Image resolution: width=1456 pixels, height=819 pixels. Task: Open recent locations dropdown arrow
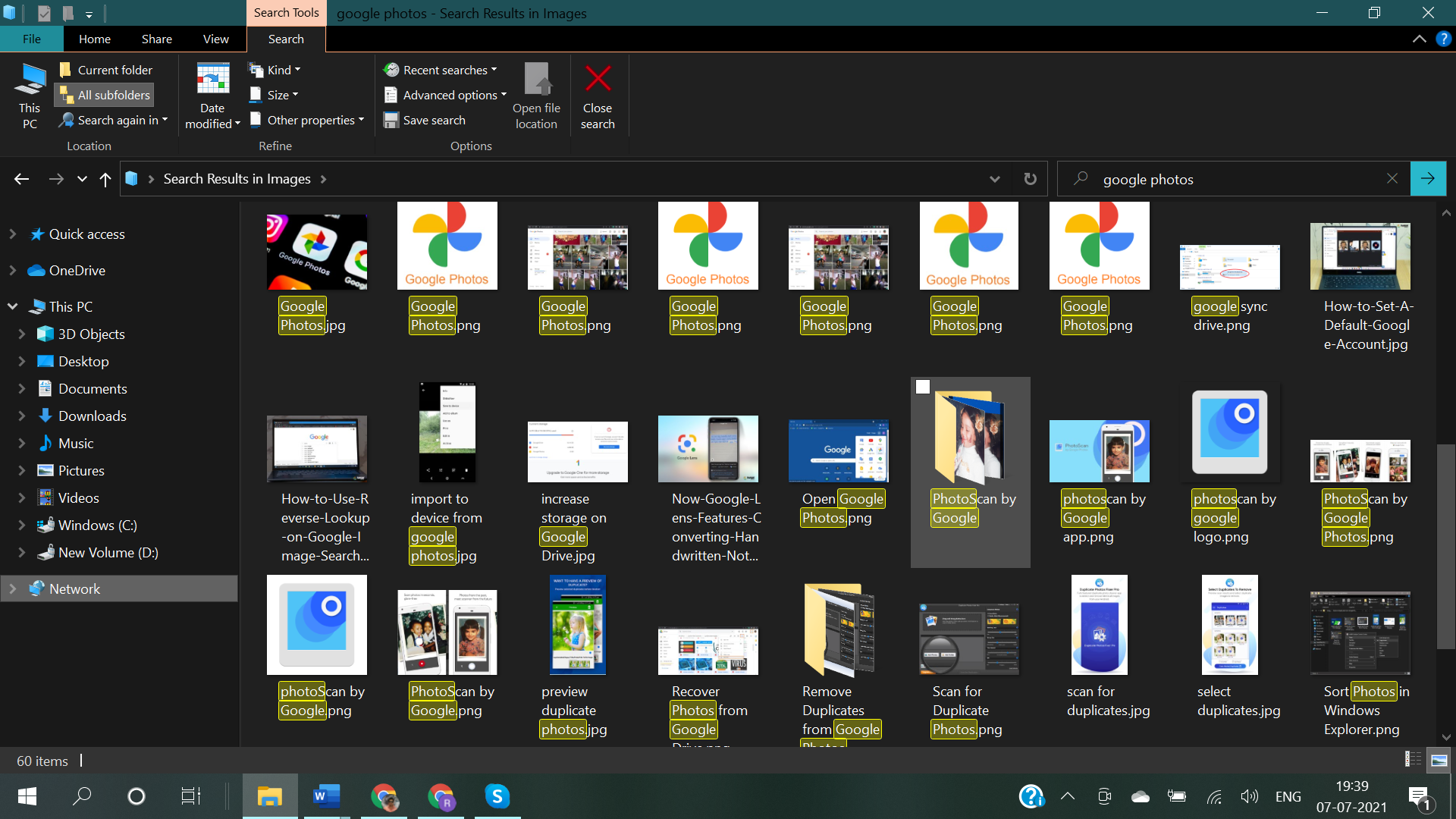click(x=82, y=179)
